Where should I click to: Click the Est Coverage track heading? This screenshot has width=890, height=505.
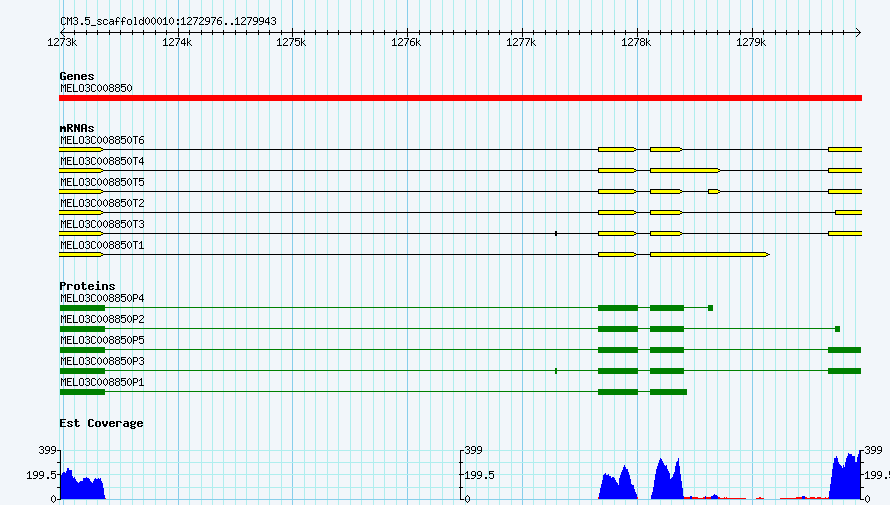click(101, 423)
